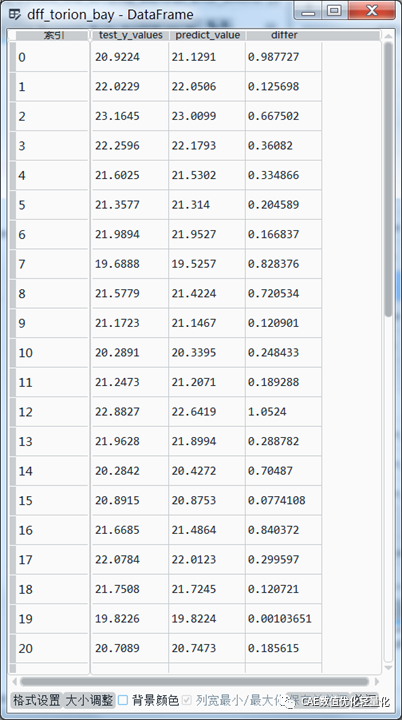Select cell with value 20.9224
Screen dimensions: 402x720
click(130, 57)
